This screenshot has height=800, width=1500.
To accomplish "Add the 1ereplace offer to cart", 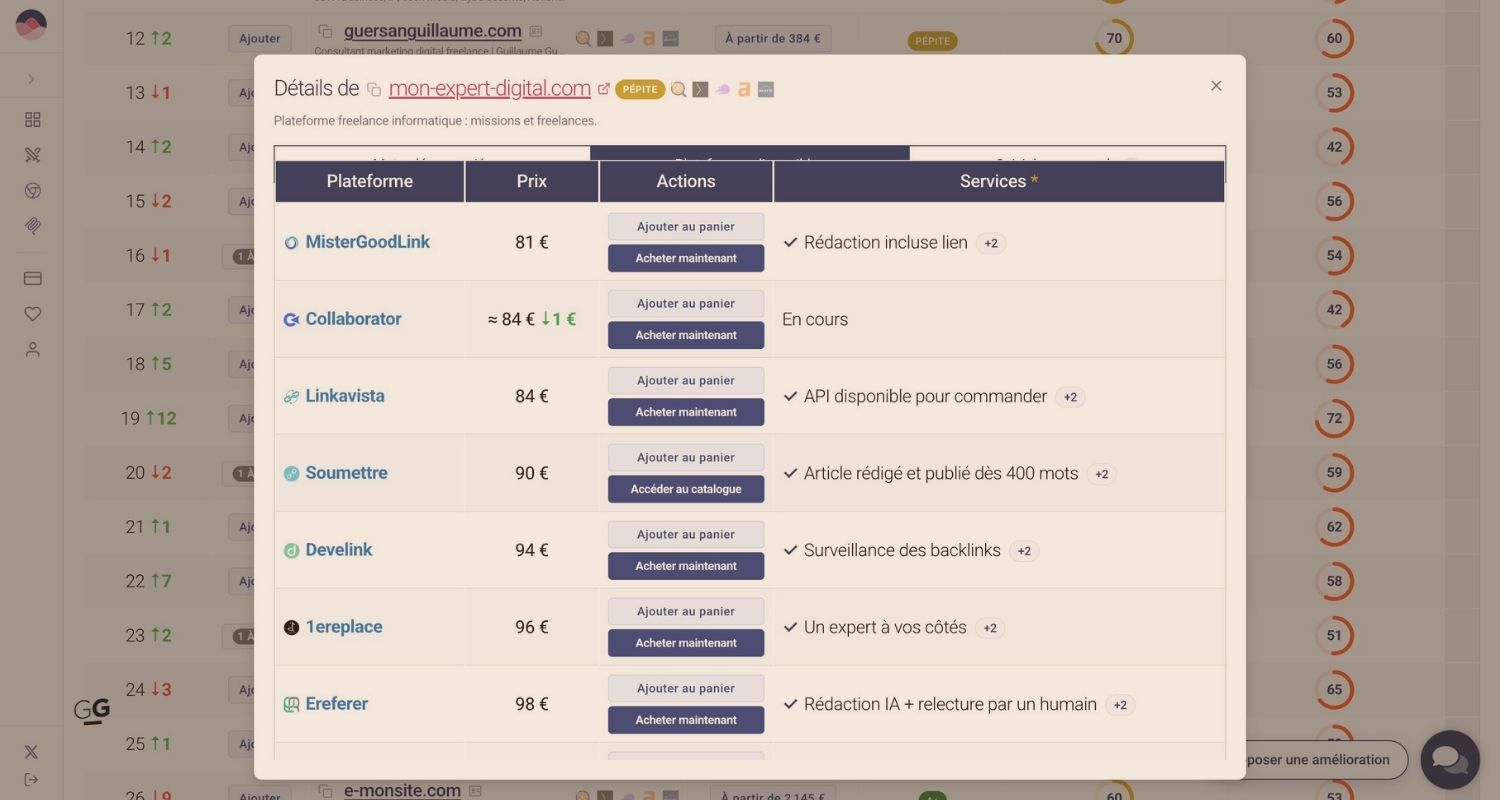I will [x=686, y=612].
